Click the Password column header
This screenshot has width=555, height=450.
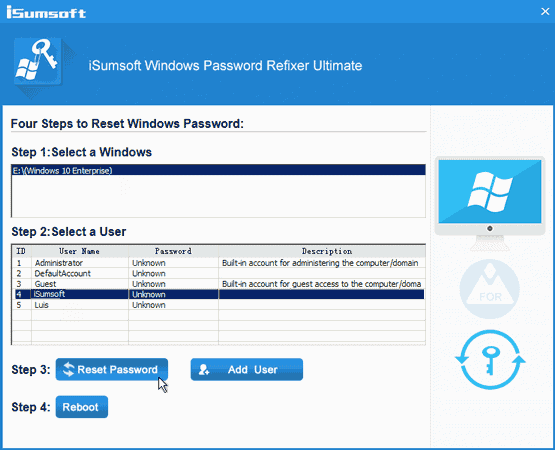tap(173, 251)
